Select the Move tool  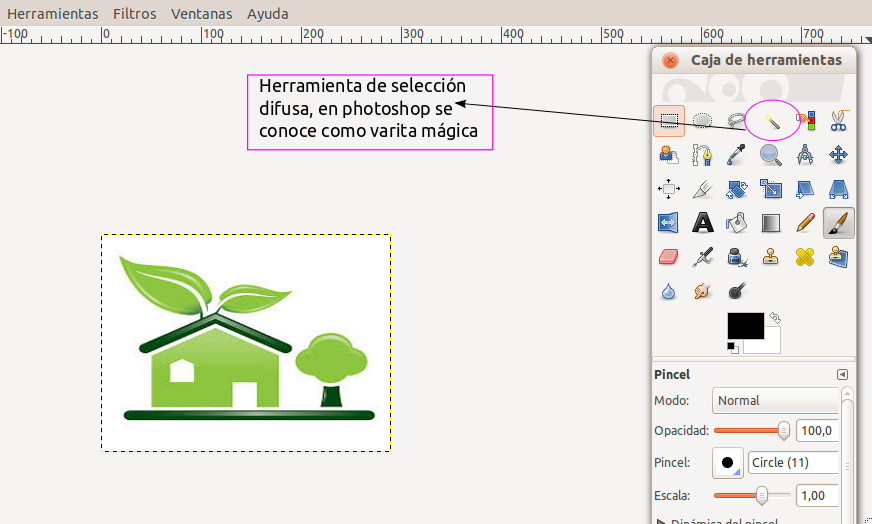(839, 155)
